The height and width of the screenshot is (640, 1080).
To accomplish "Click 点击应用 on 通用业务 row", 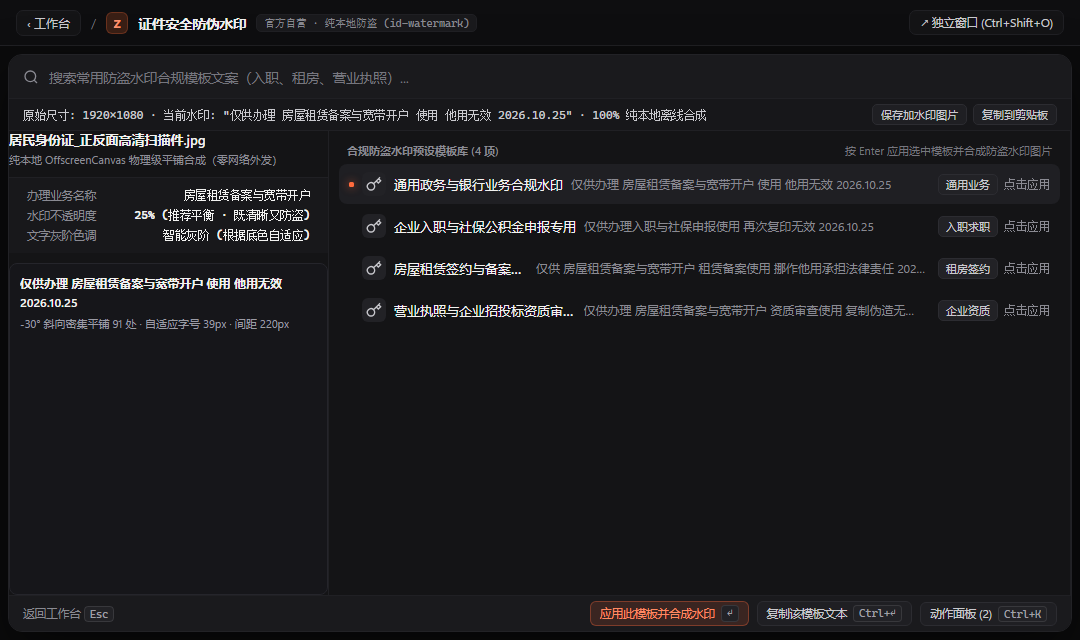I will click(x=1026, y=185).
